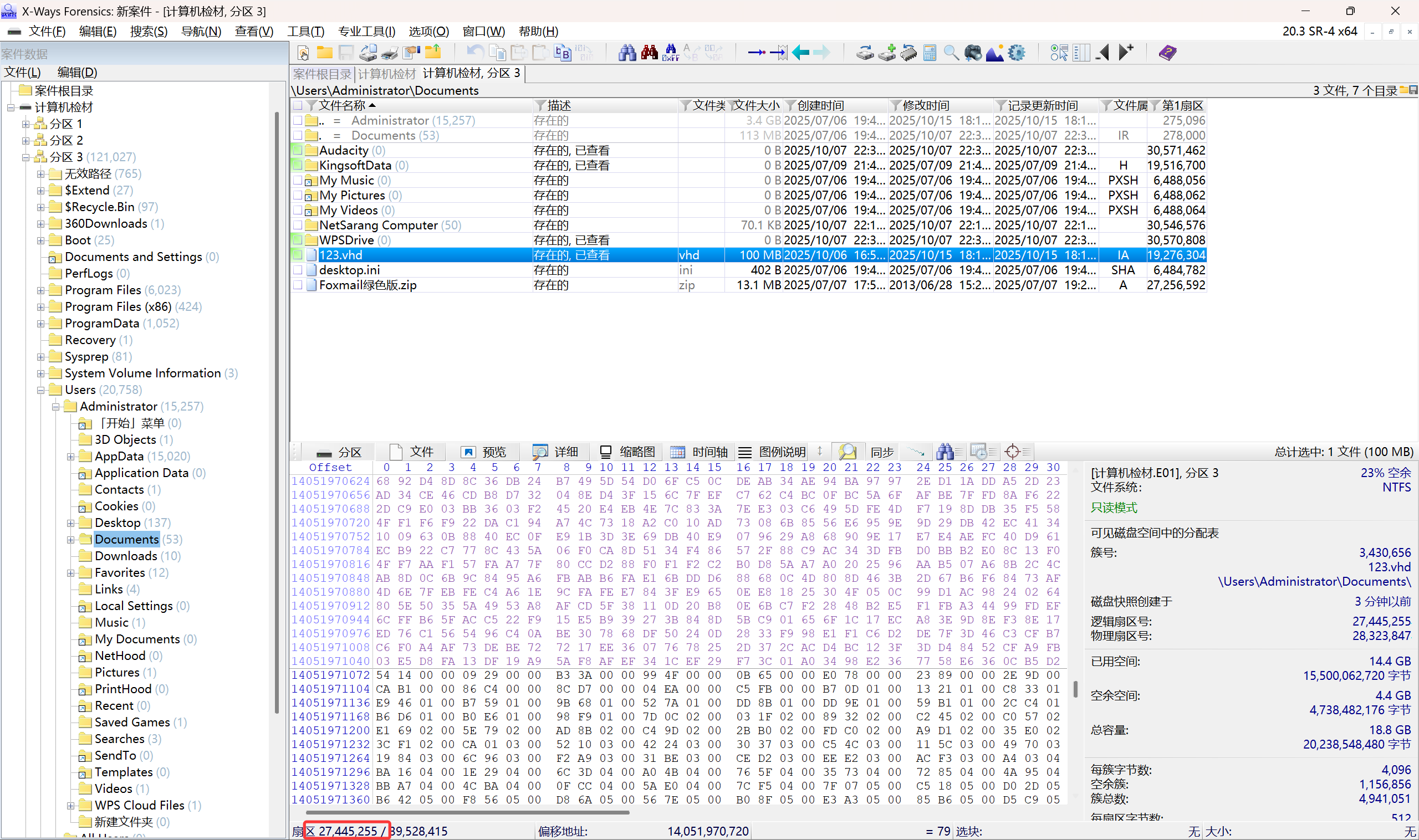Open the options gear icon

(x=1017, y=53)
